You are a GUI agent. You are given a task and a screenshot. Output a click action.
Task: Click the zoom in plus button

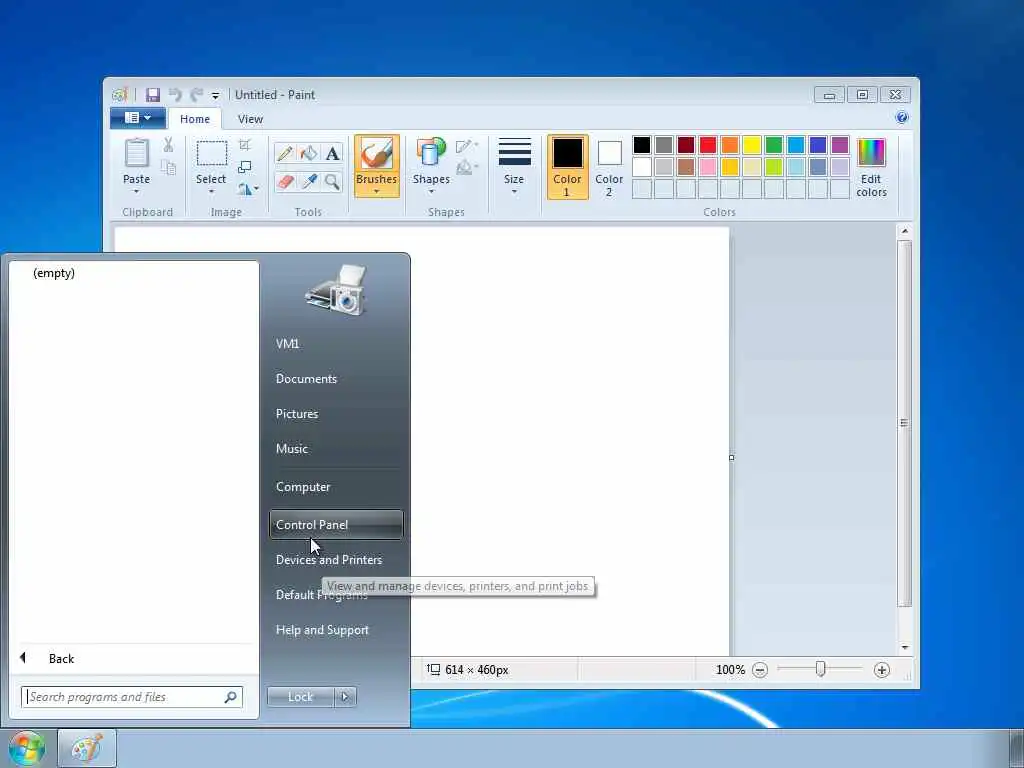pos(882,670)
